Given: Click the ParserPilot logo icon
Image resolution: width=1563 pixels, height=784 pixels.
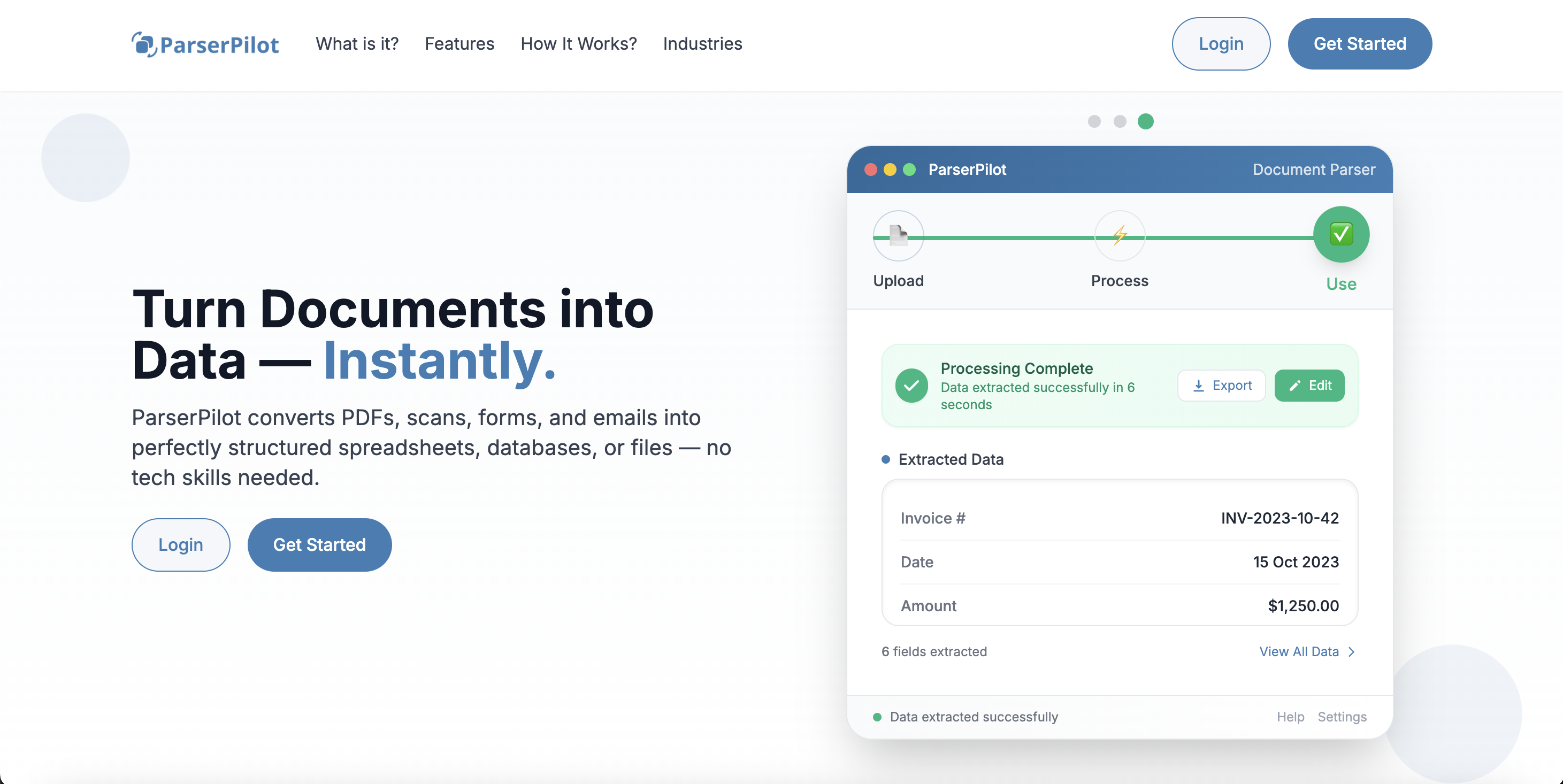Looking at the screenshot, I should [x=144, y=44].
